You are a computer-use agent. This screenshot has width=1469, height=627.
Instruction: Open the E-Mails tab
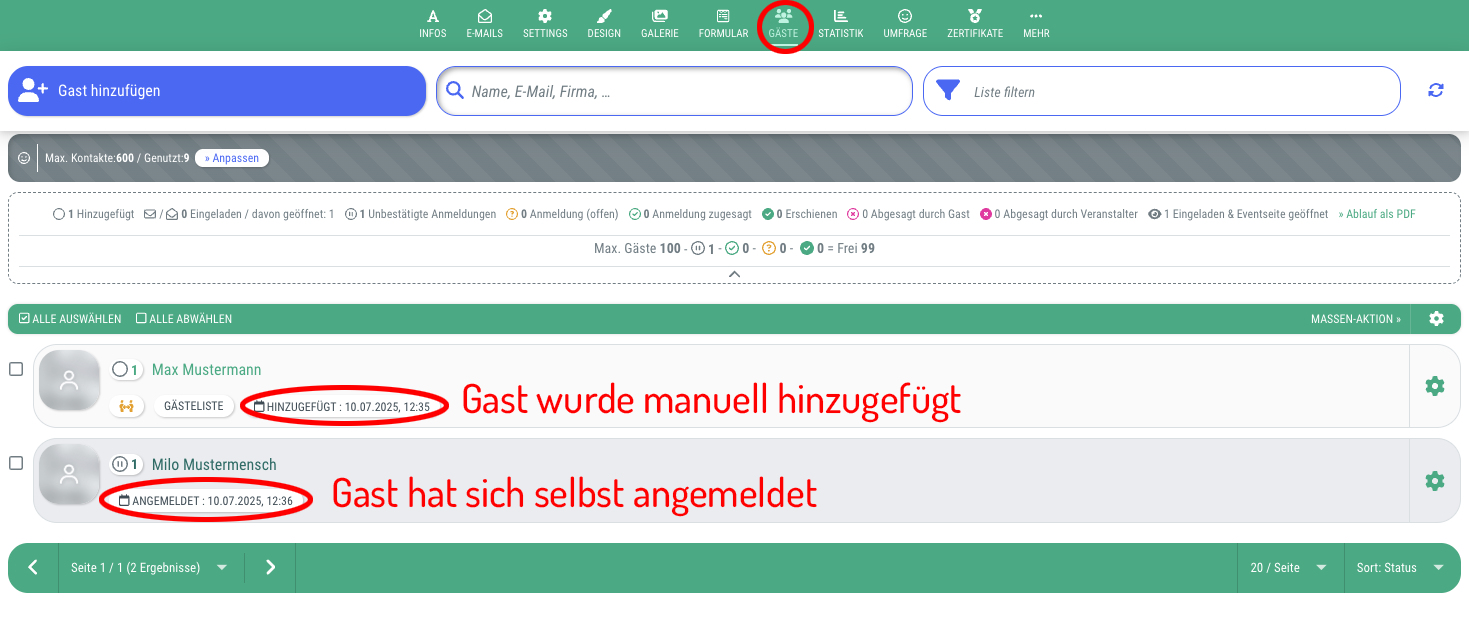pos(485,24)
